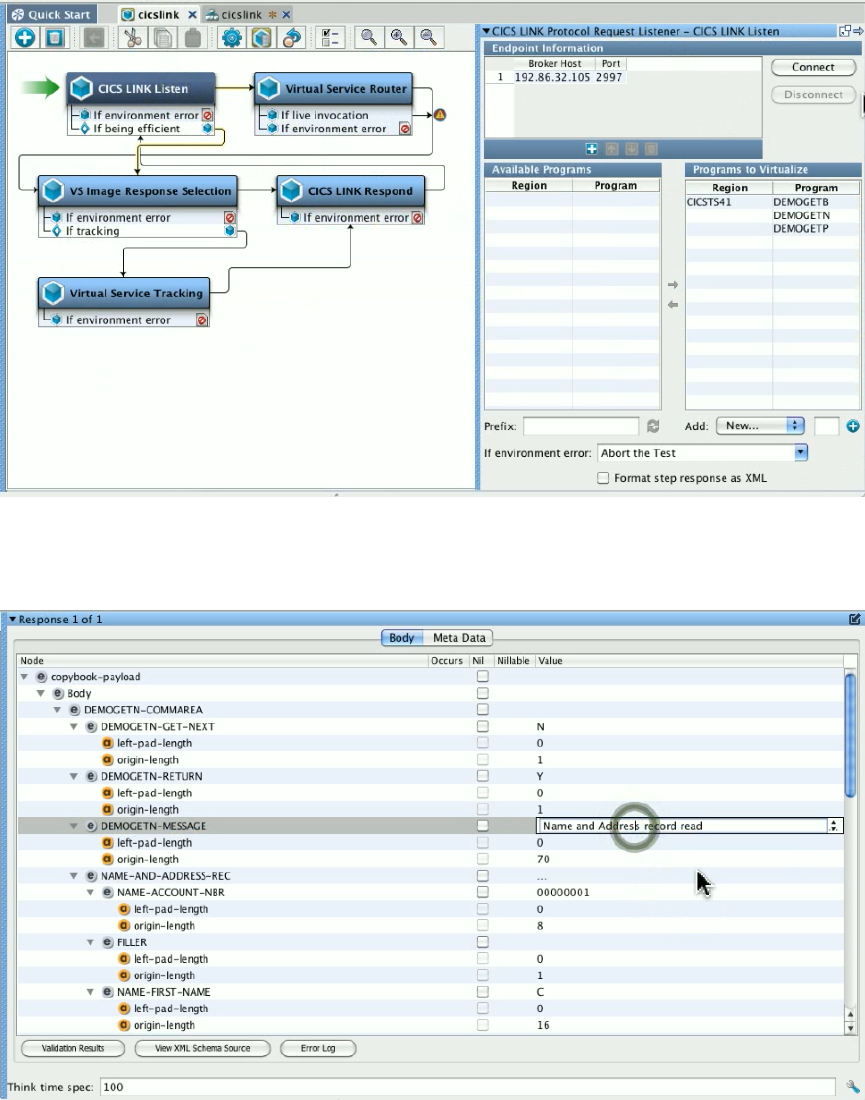
Task: Move program right with the arrow icon
Action: pyautogui.click(x=673, y=285)
